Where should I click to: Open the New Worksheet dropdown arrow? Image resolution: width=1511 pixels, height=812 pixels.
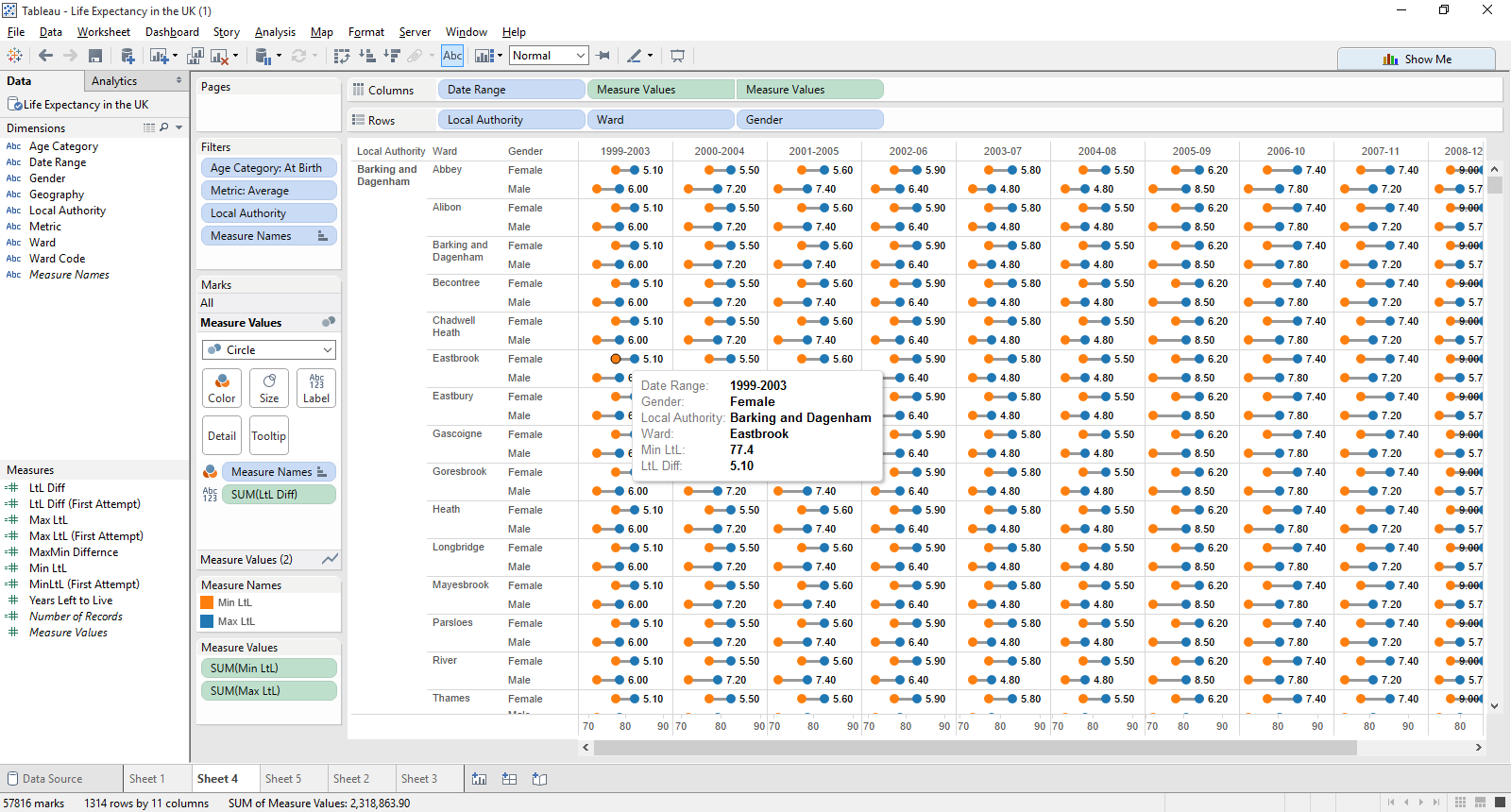click(x=175, y=56)
